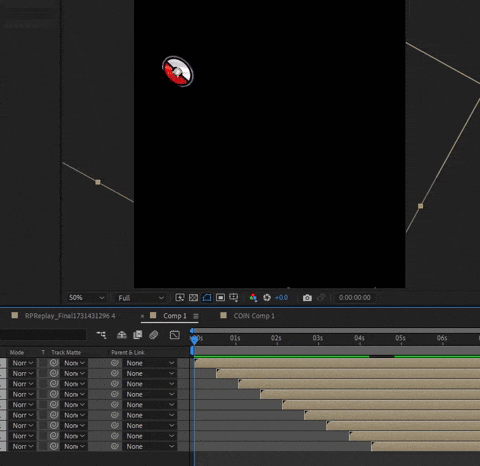The image size is (480, 466).
Task: Click parent pick whip of first layer
Action: click(115, 363)
